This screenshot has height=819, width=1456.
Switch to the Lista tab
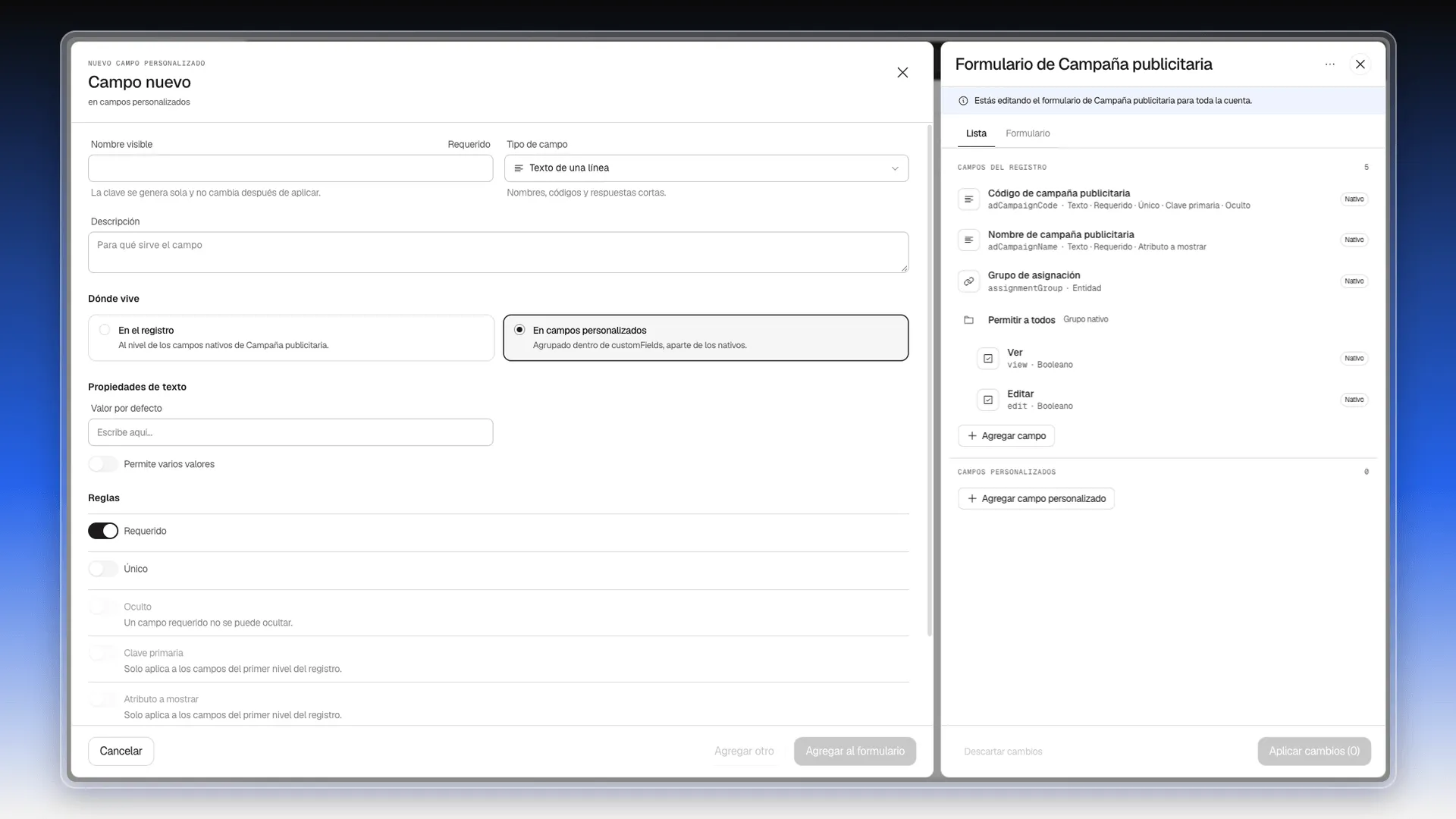(976, 133)
